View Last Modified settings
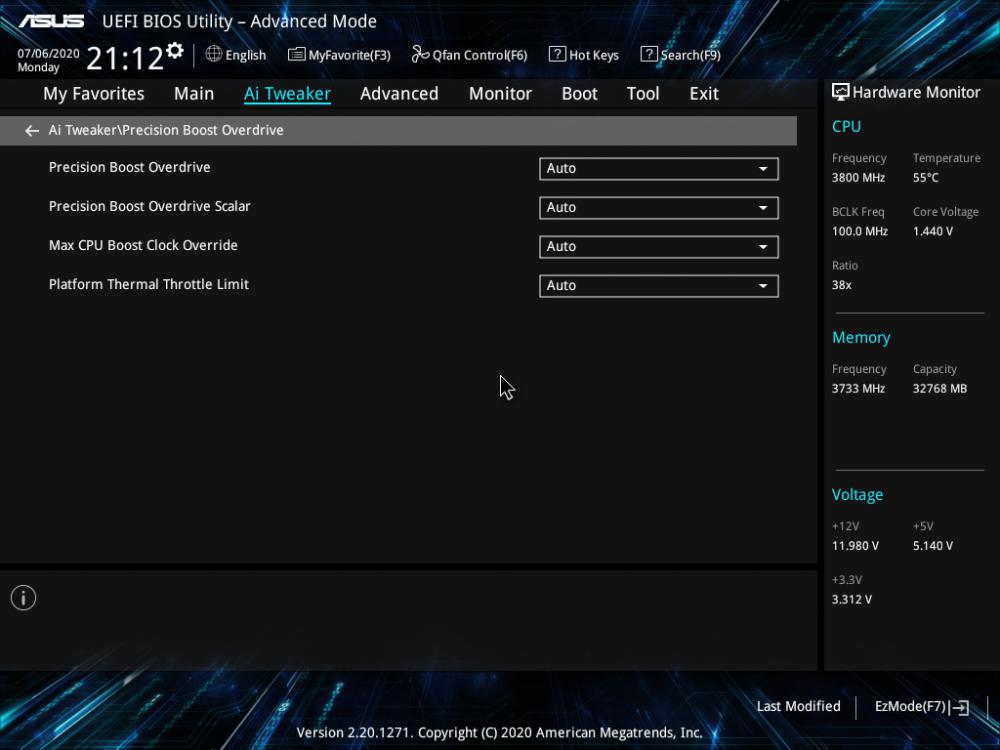This screenshot has width=1000, height=750. (798, 707)
